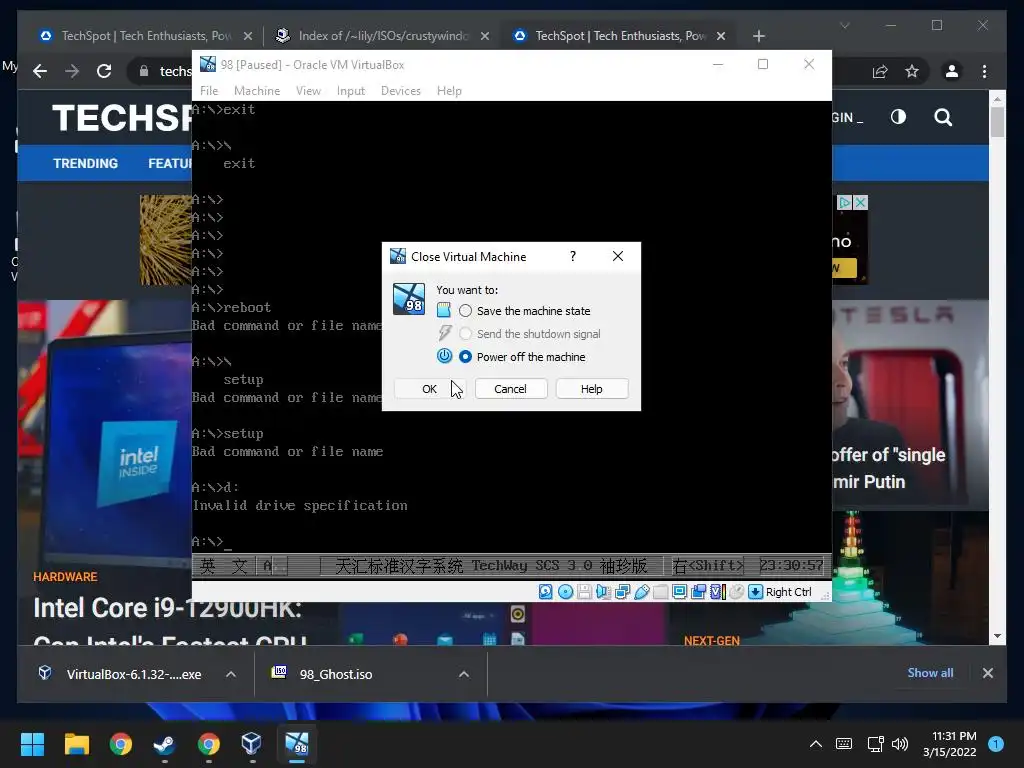Open the Machine menu in VirtualBox
The image size is (1024, 768).
click(257, 91)
